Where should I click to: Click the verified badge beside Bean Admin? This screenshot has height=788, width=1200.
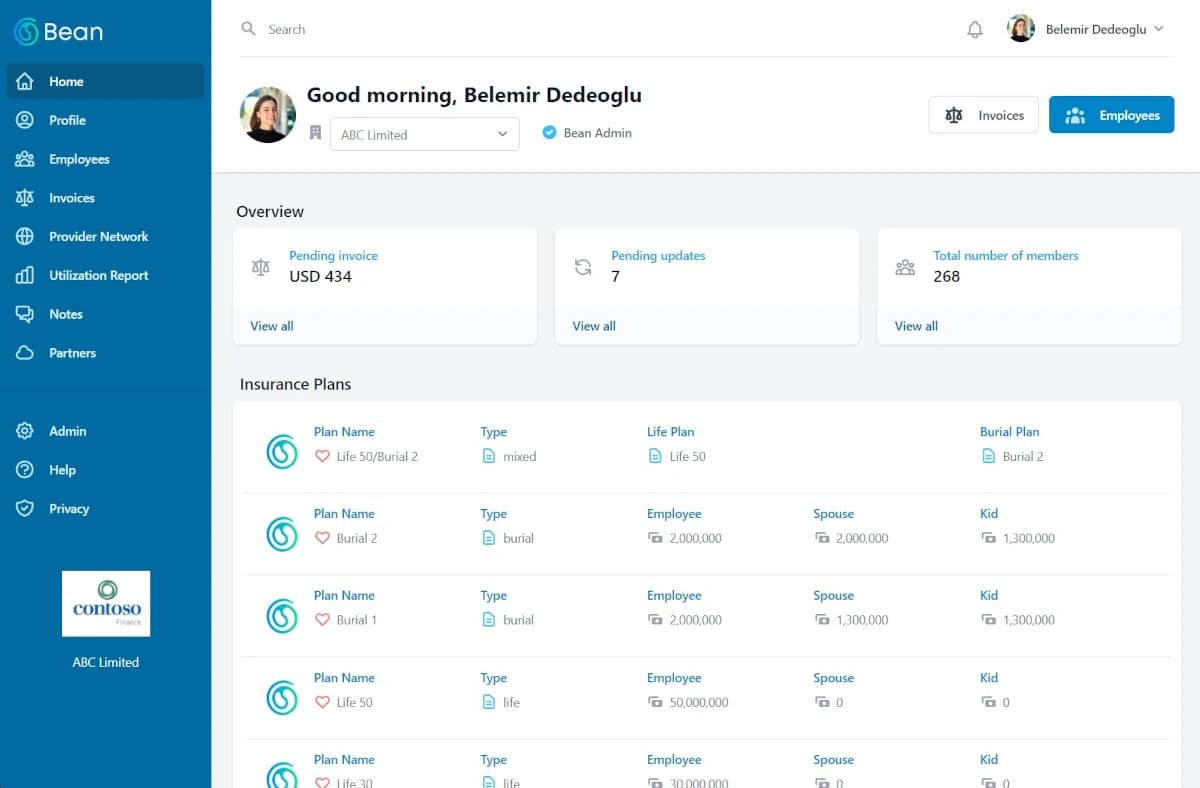549,132
